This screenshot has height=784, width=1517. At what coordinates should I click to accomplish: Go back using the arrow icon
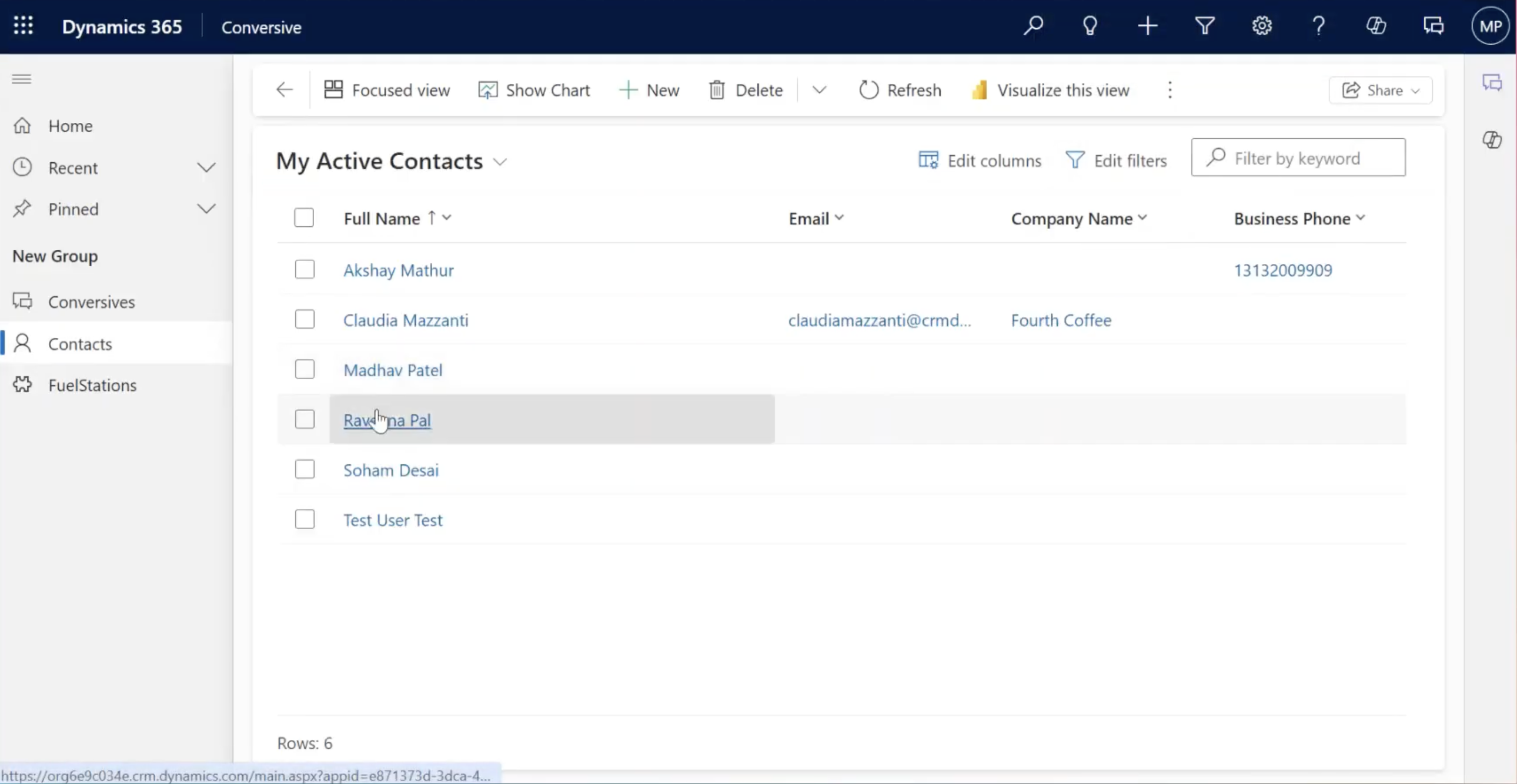point(285,89)
